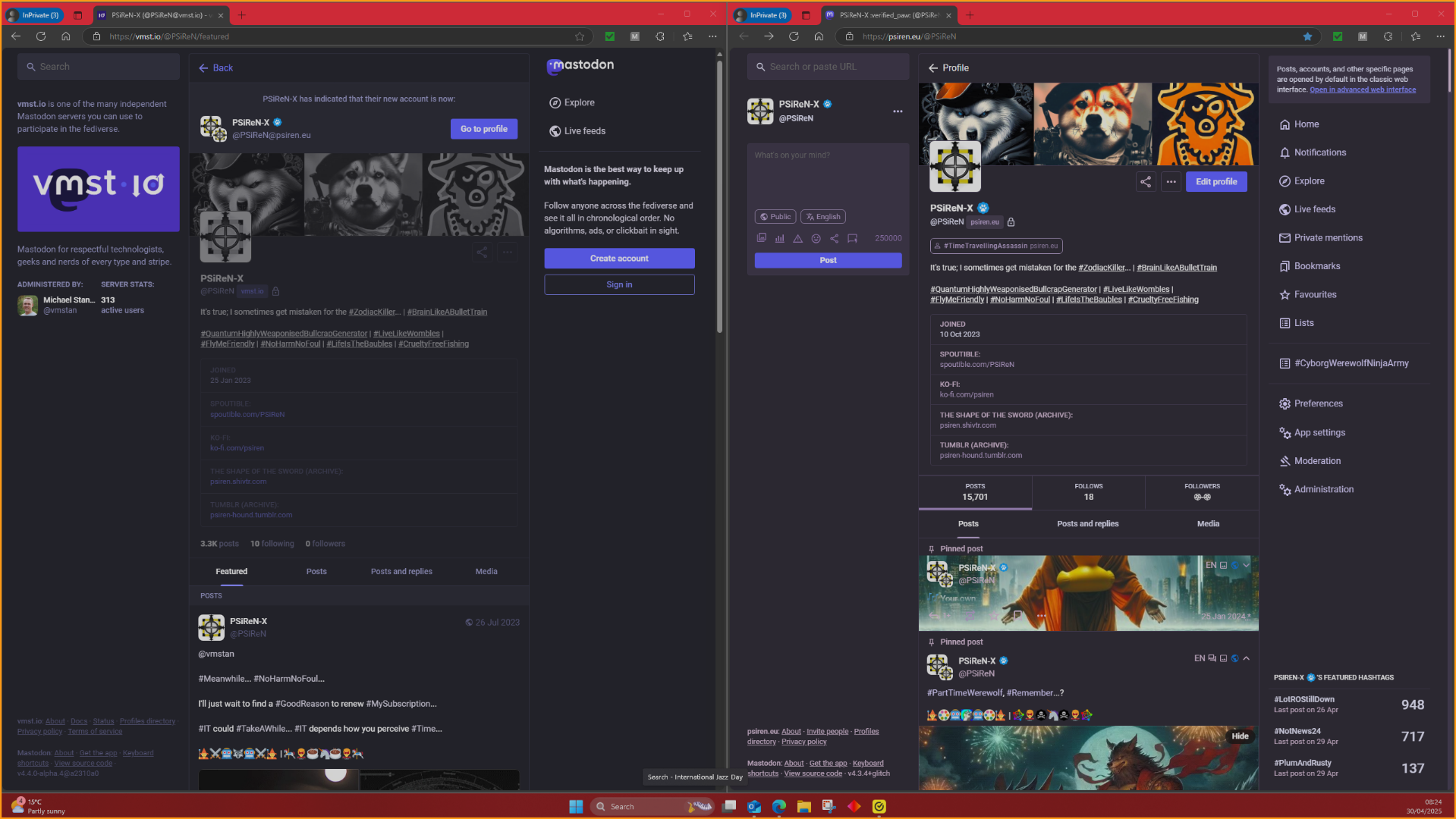This screenshot has height=819, width=1456.
Task: Open Posts and replies tab on psiren.eu
Action: (x=1087, y=524)
